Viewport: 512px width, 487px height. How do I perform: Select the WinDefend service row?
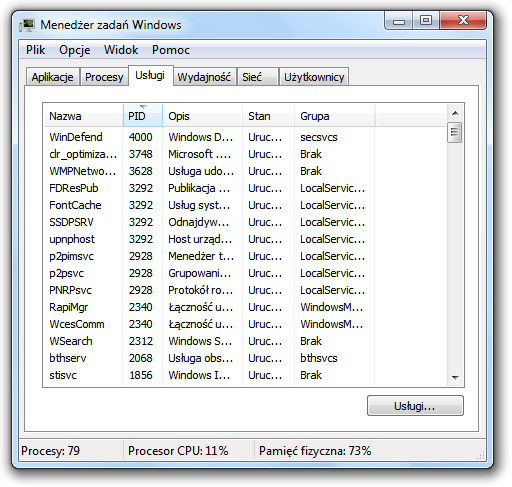pyautogui.click(x=245, y=137)
